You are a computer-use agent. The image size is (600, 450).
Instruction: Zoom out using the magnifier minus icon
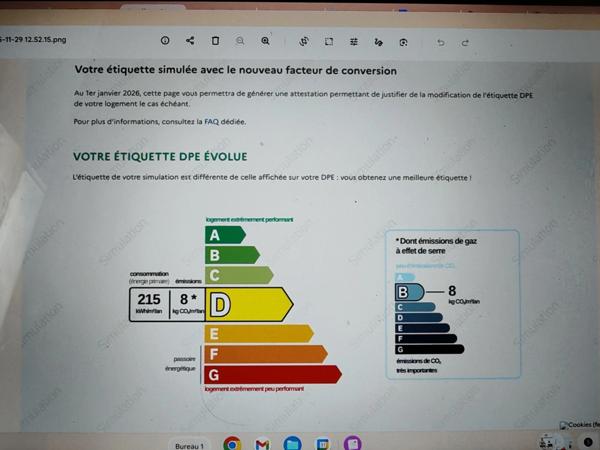click(240, 41)
